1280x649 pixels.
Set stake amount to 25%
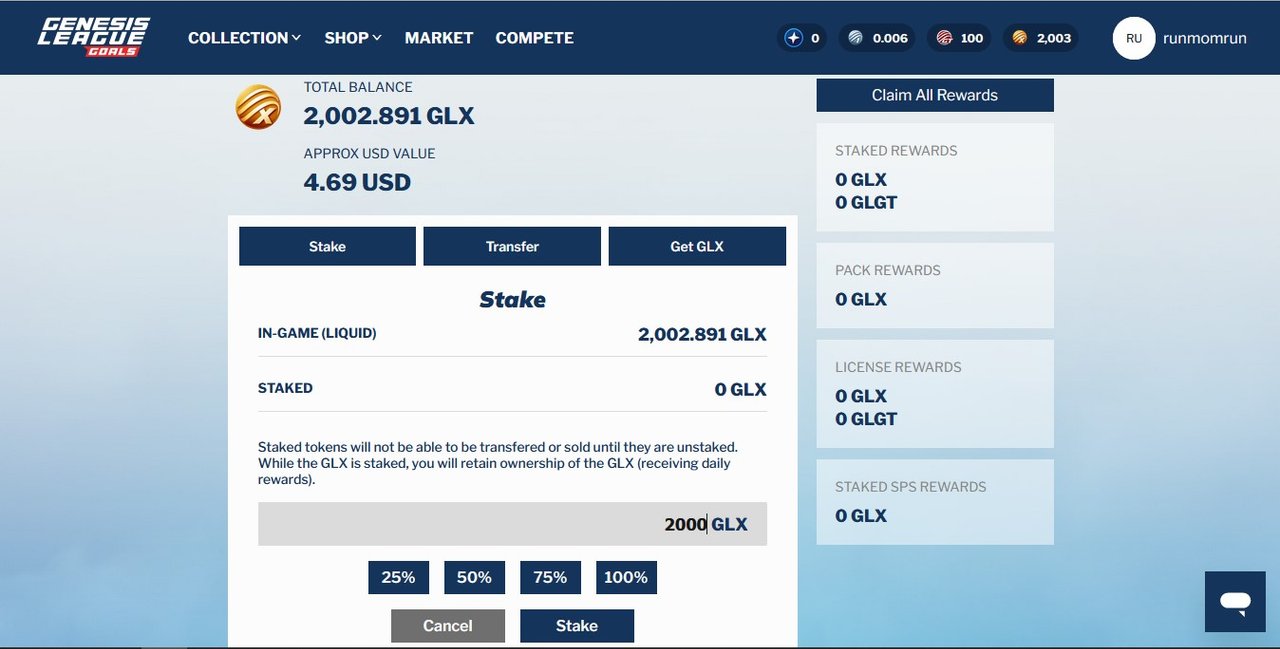pos(398,577)
